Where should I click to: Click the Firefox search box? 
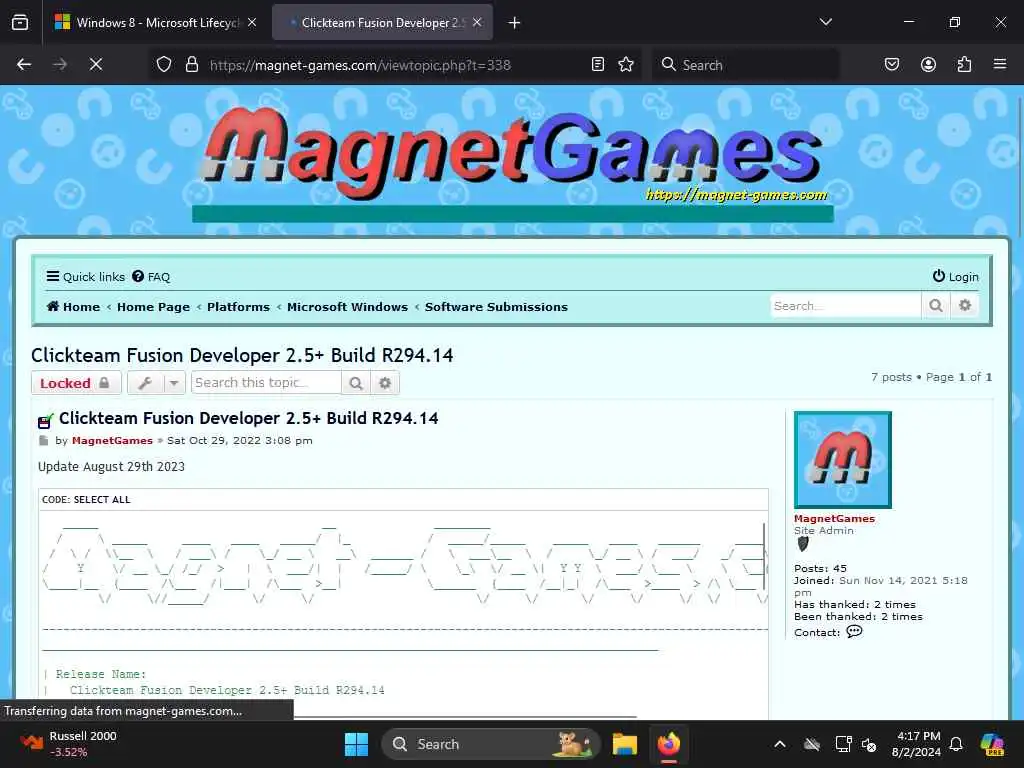coord(746,65)
